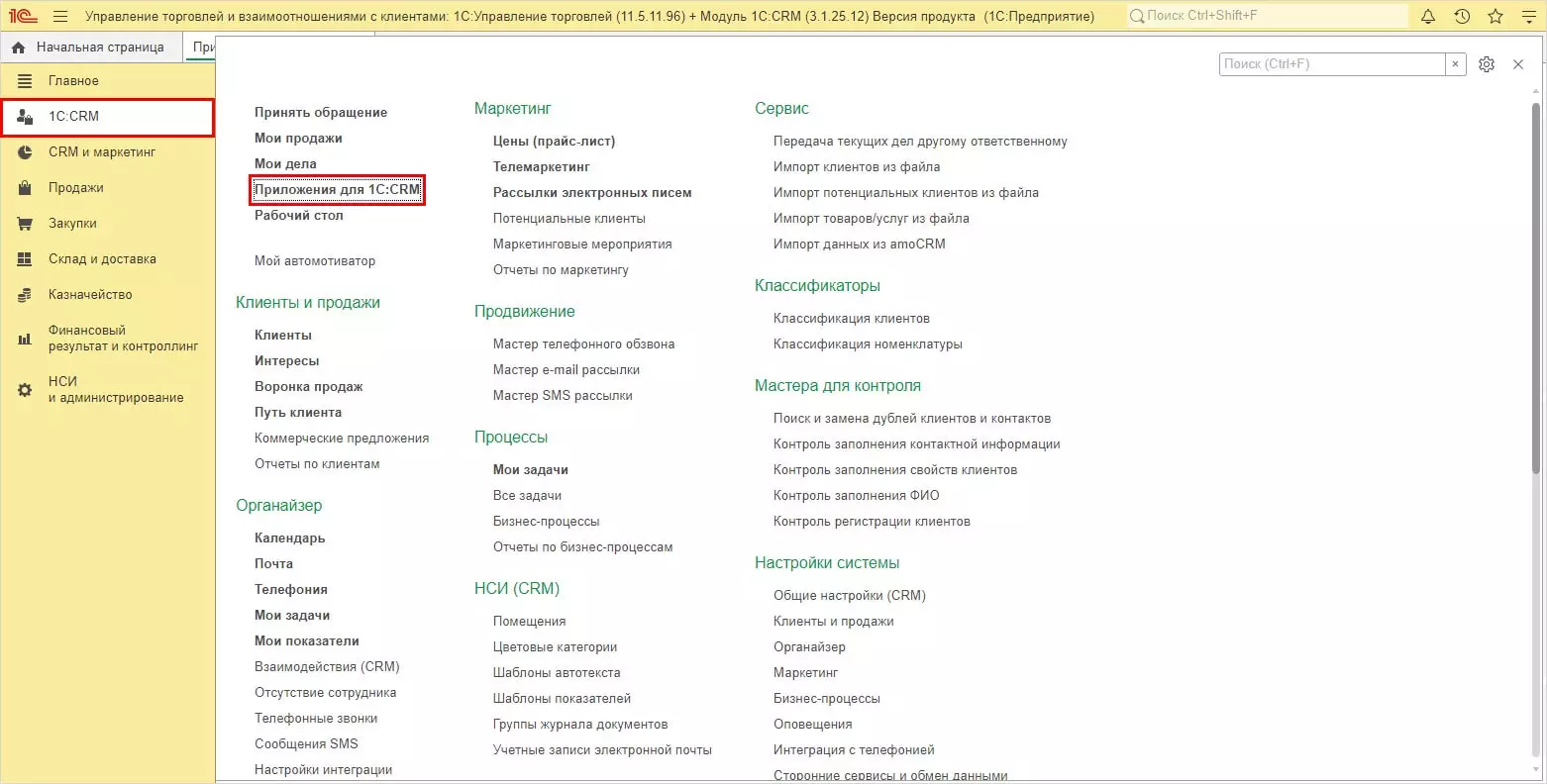Viewport: 1547px width, 784px height.
Task: Open Классификация номенклатуры
Action: pos(868,344)
